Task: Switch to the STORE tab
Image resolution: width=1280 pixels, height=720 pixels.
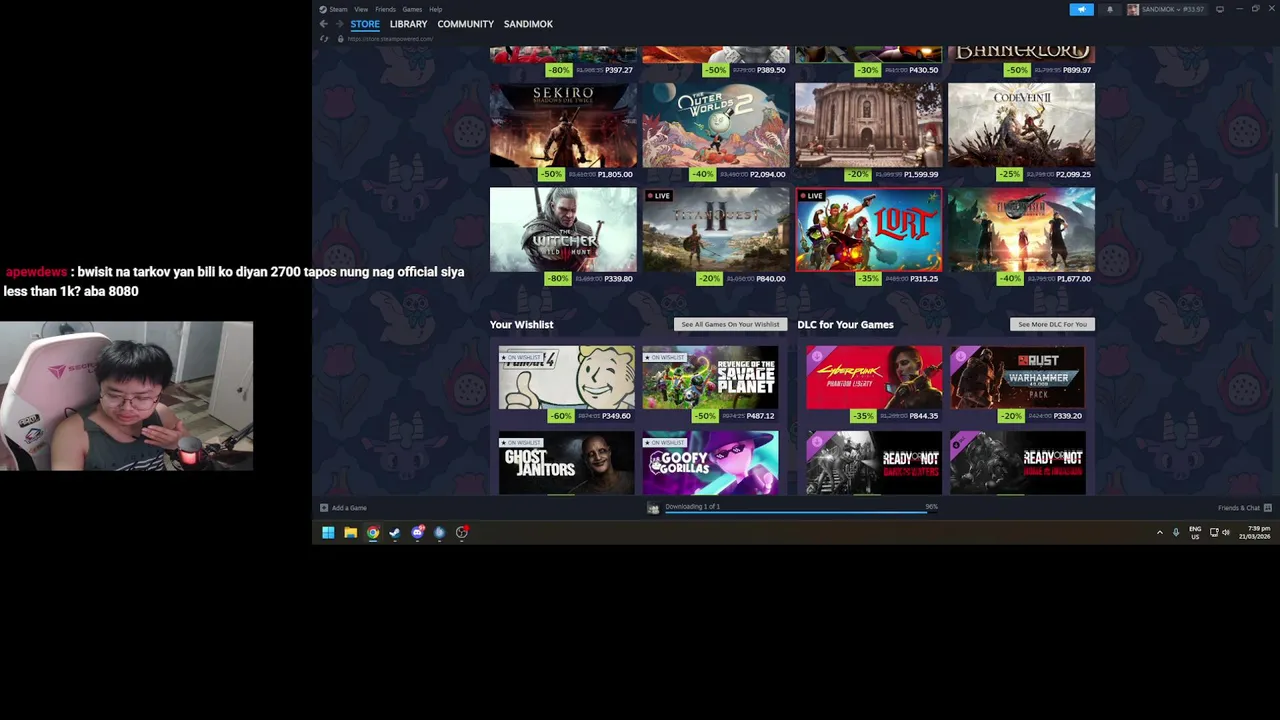Action: point(365,24)
